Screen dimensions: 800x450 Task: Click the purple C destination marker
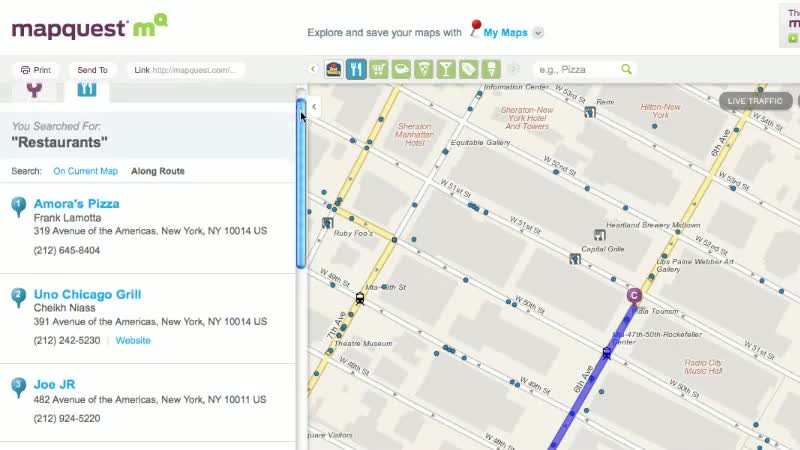tap(634, 295)
